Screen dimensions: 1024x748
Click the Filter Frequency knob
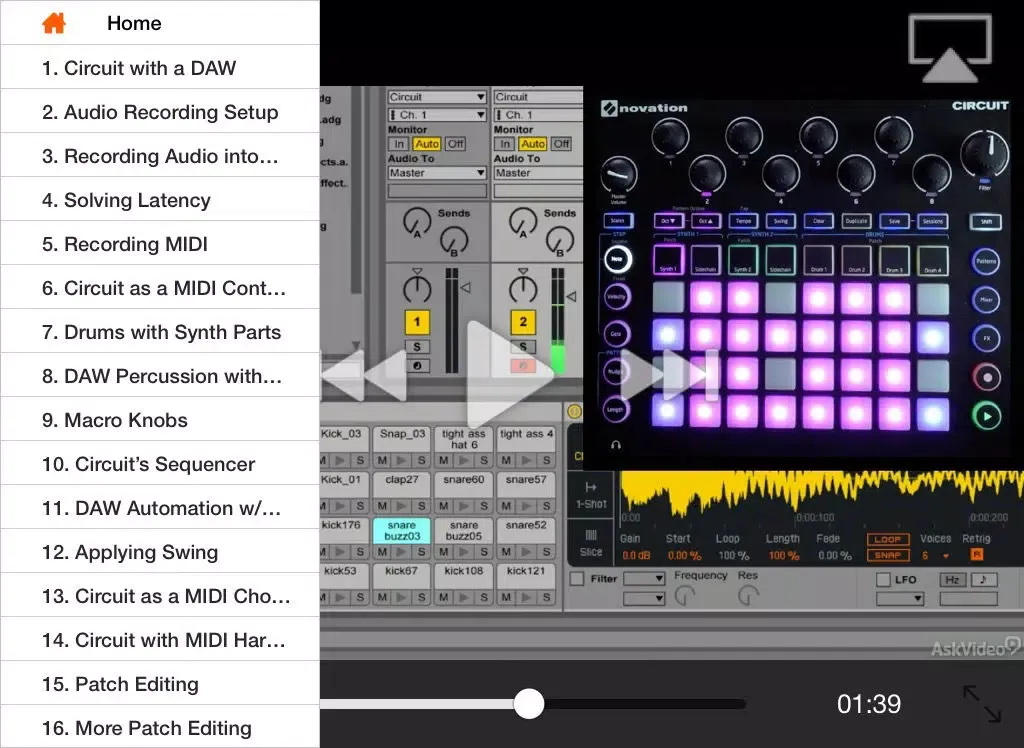[685, 596]
